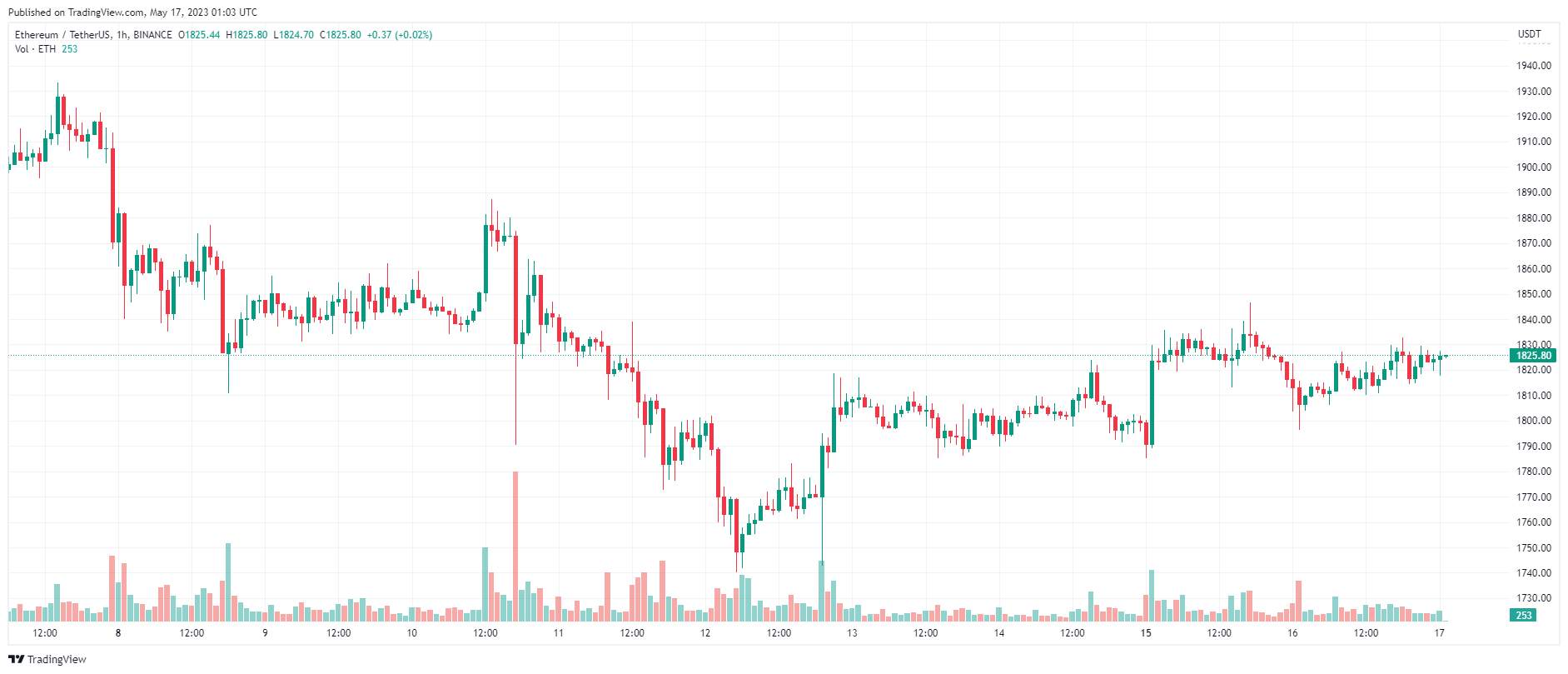Click the current price tag 1825.80
The height and width of the screenshot is (674, 1568).
click(1532, 356)
